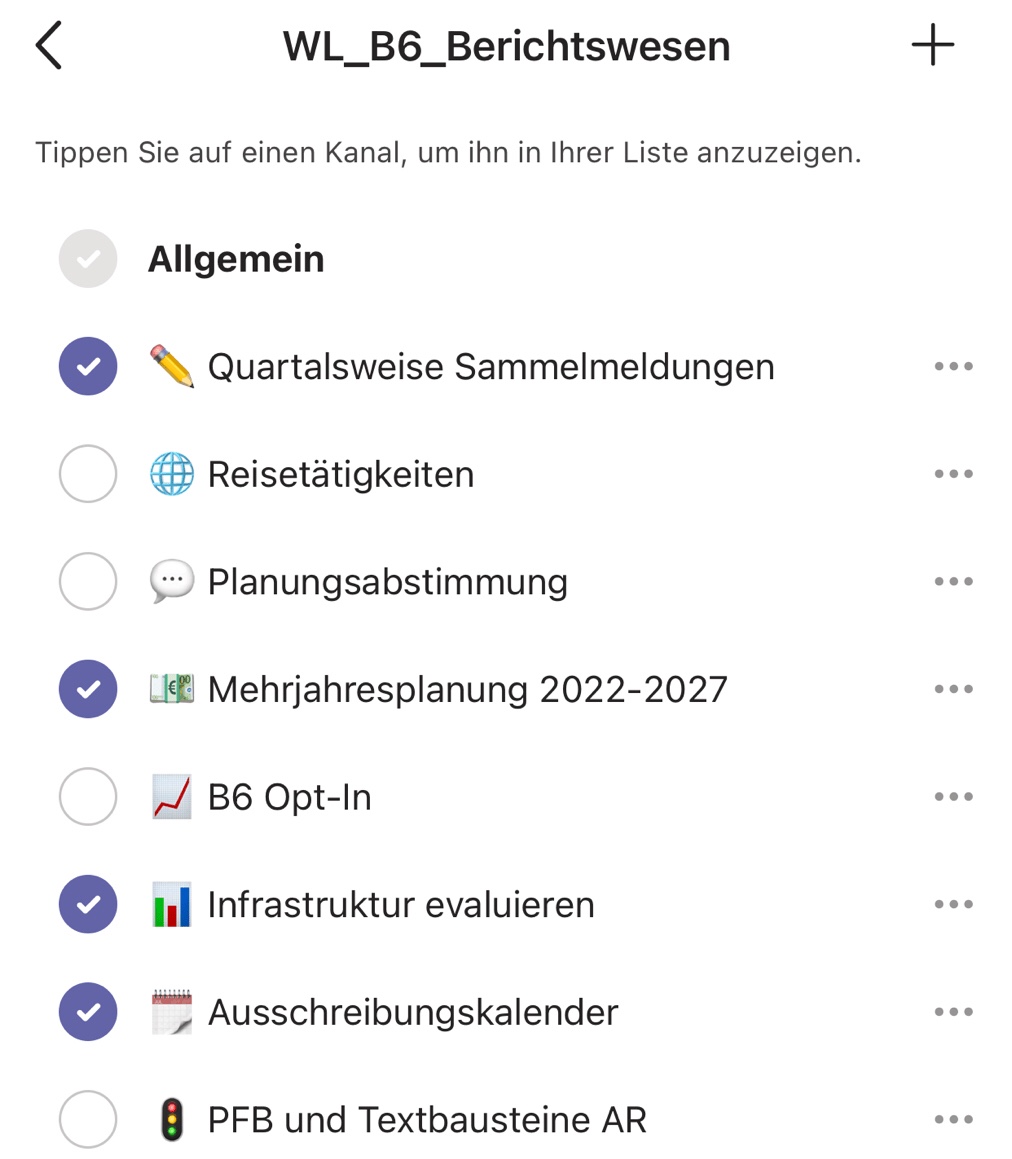Image resolution: width=1012 pixels, height=1159 pixels.
Task: Tap the bar chart emoji beside Infrastruktur evaluieren
Action: click(x=171, y=905)
